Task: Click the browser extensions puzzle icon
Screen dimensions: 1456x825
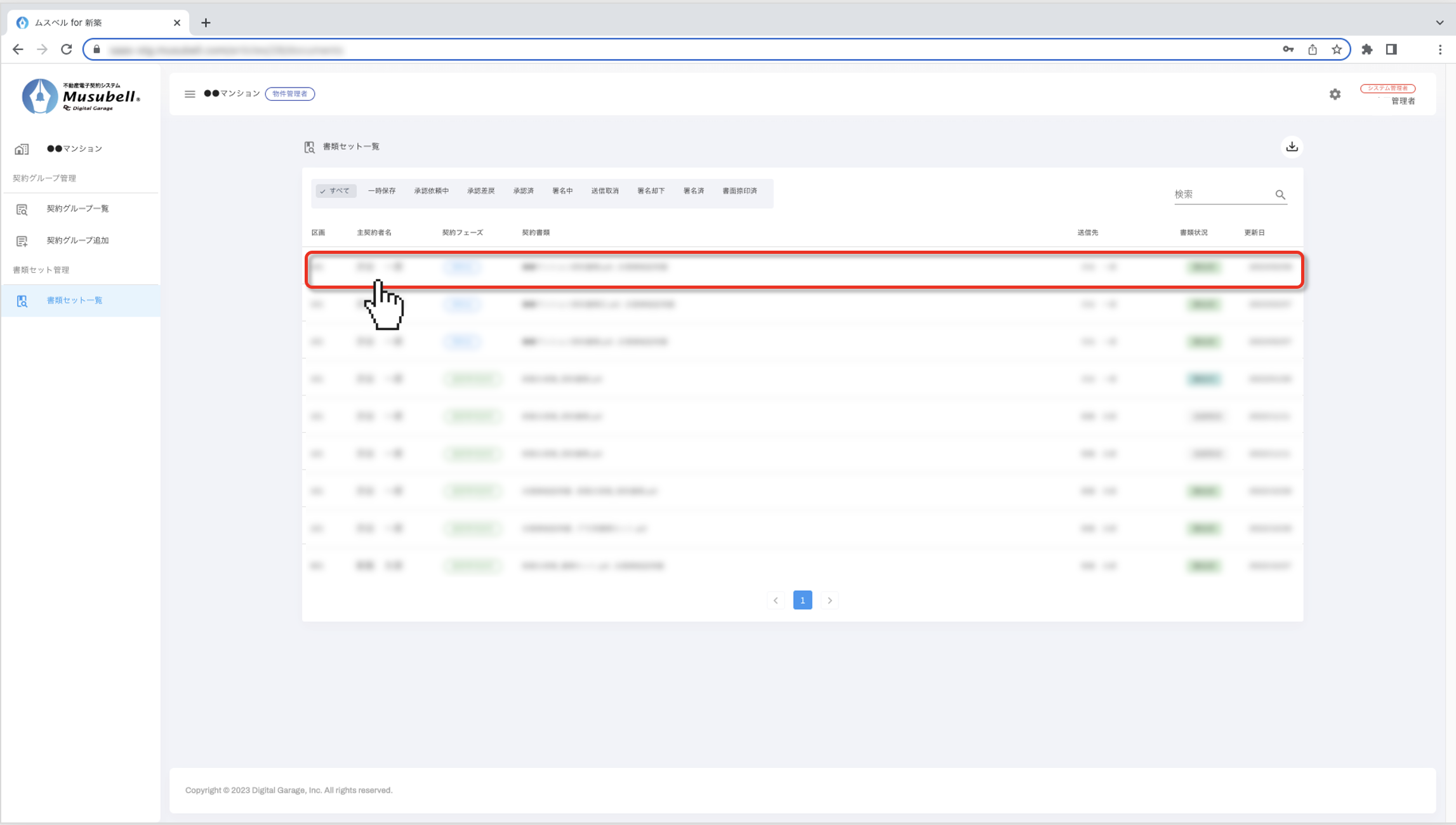Action: point(1367,49)
